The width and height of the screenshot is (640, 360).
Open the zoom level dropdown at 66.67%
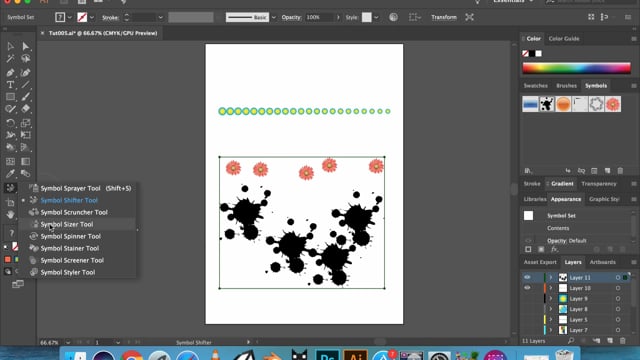68,342
